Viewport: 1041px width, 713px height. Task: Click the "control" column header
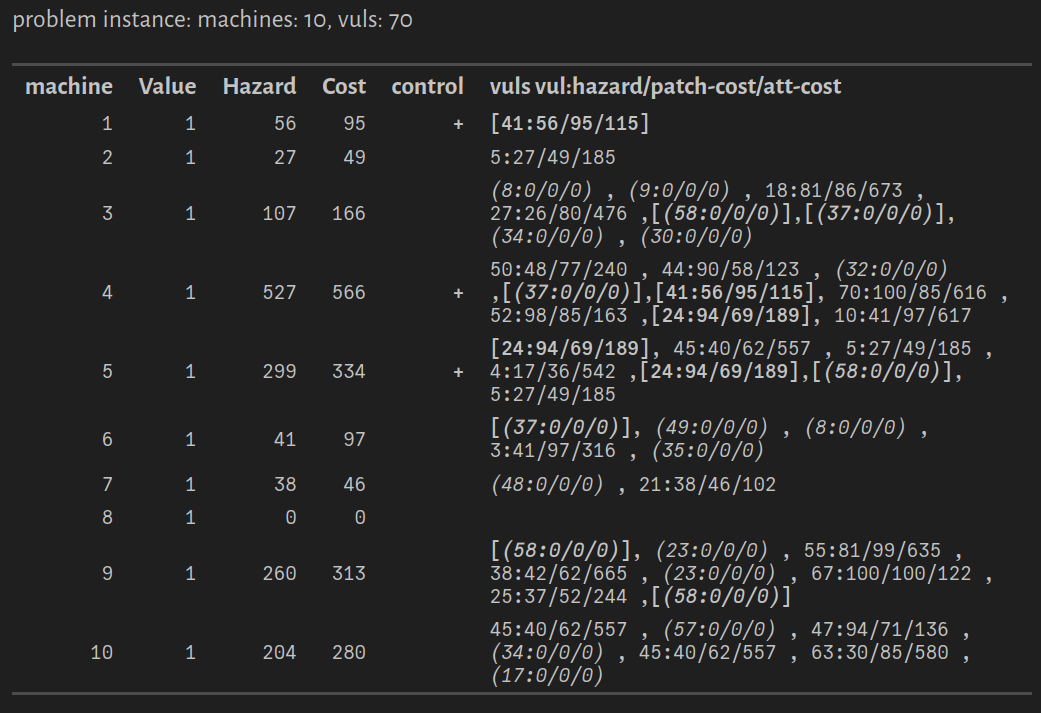pos(427,87)
